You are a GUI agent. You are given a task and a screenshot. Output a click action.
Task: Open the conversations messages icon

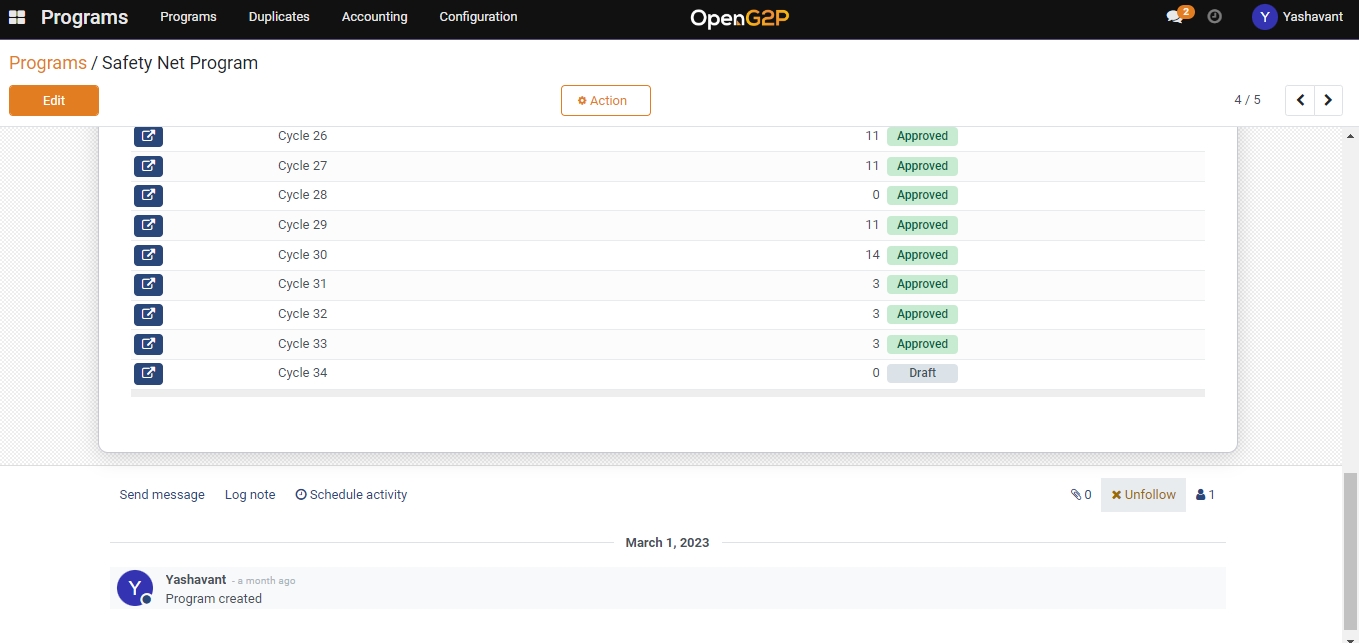(x=1175, y=17)
